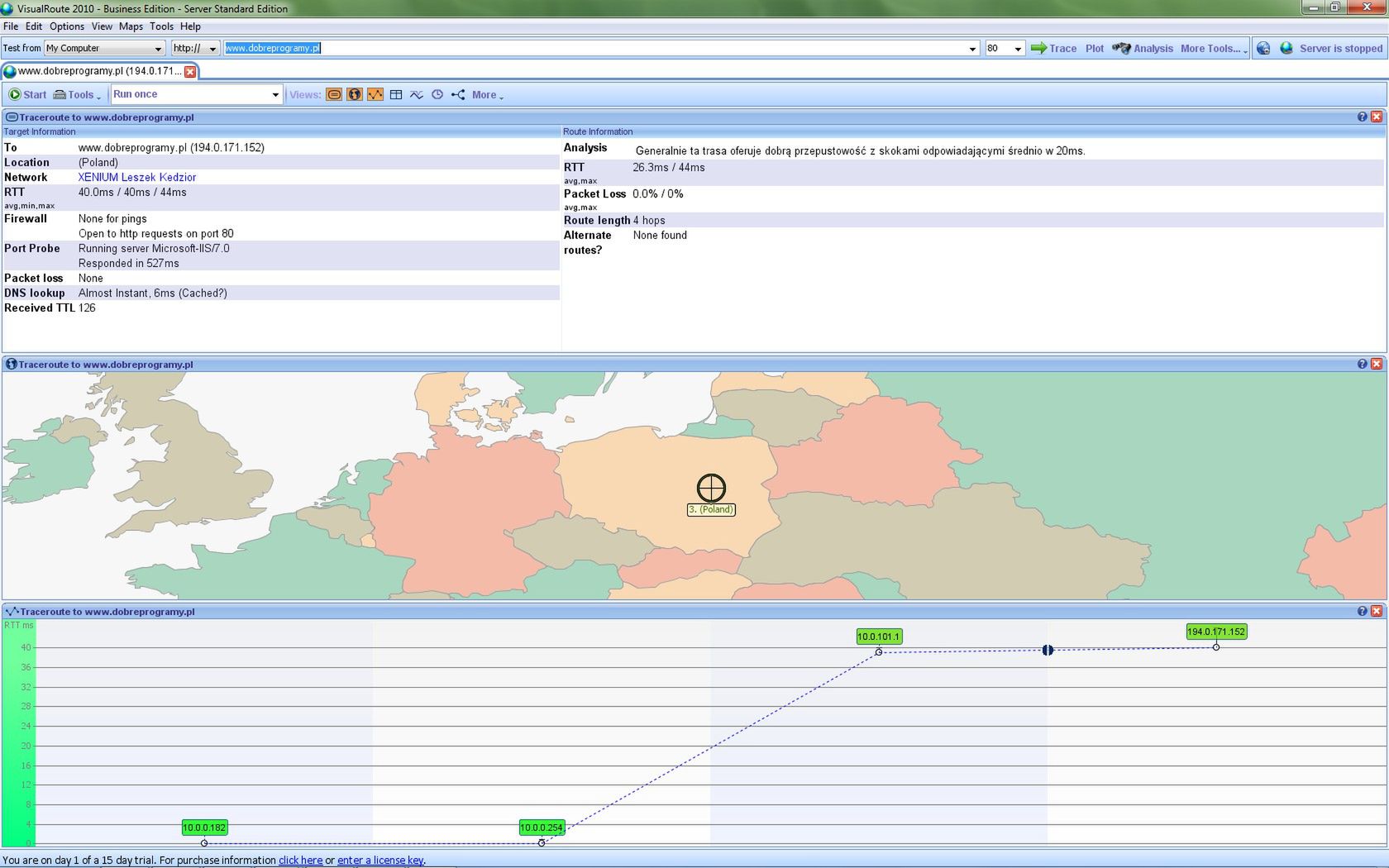The height and width of the screenshot is (868, 1389).
Task: Open the Tools dropdown in the trace toolbar
Action: 77,94
